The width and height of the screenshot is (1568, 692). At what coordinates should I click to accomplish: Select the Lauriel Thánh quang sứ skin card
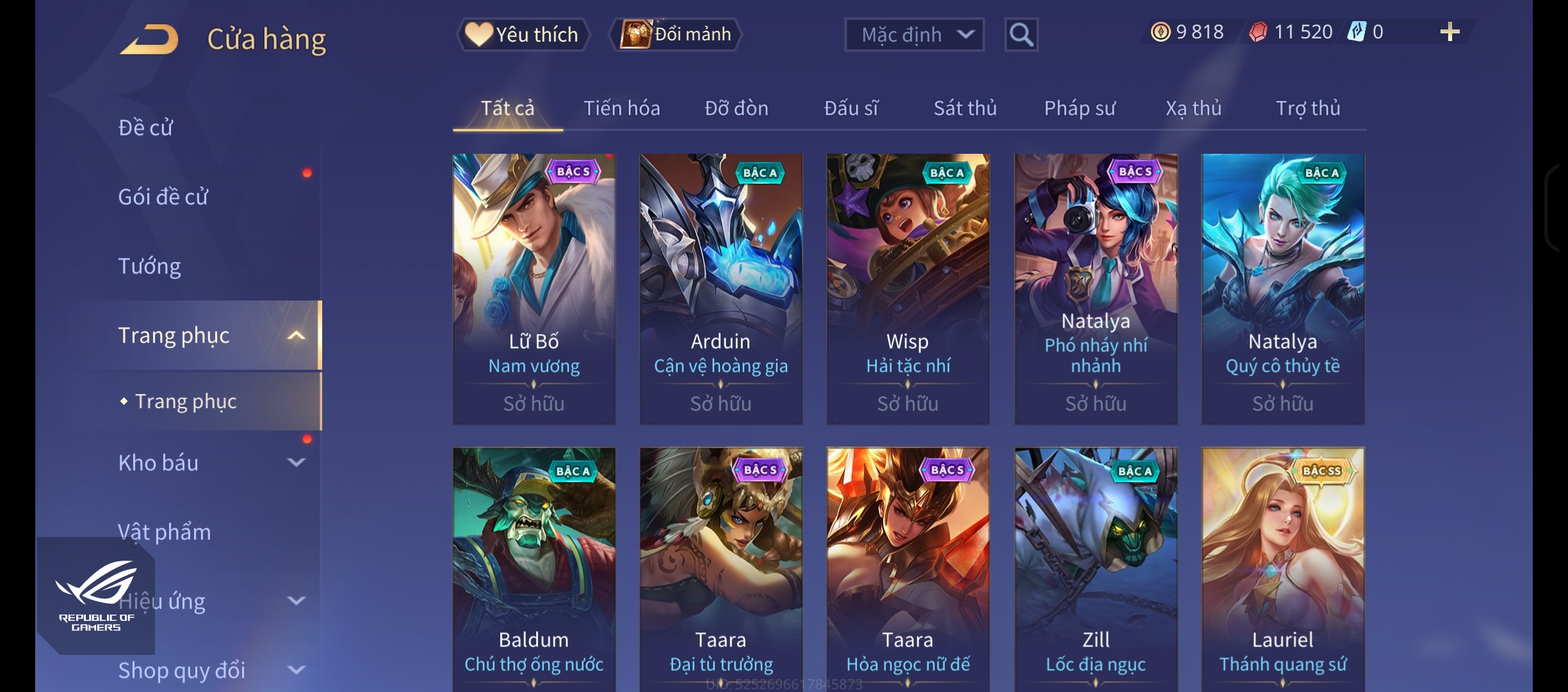point(1283,569)
